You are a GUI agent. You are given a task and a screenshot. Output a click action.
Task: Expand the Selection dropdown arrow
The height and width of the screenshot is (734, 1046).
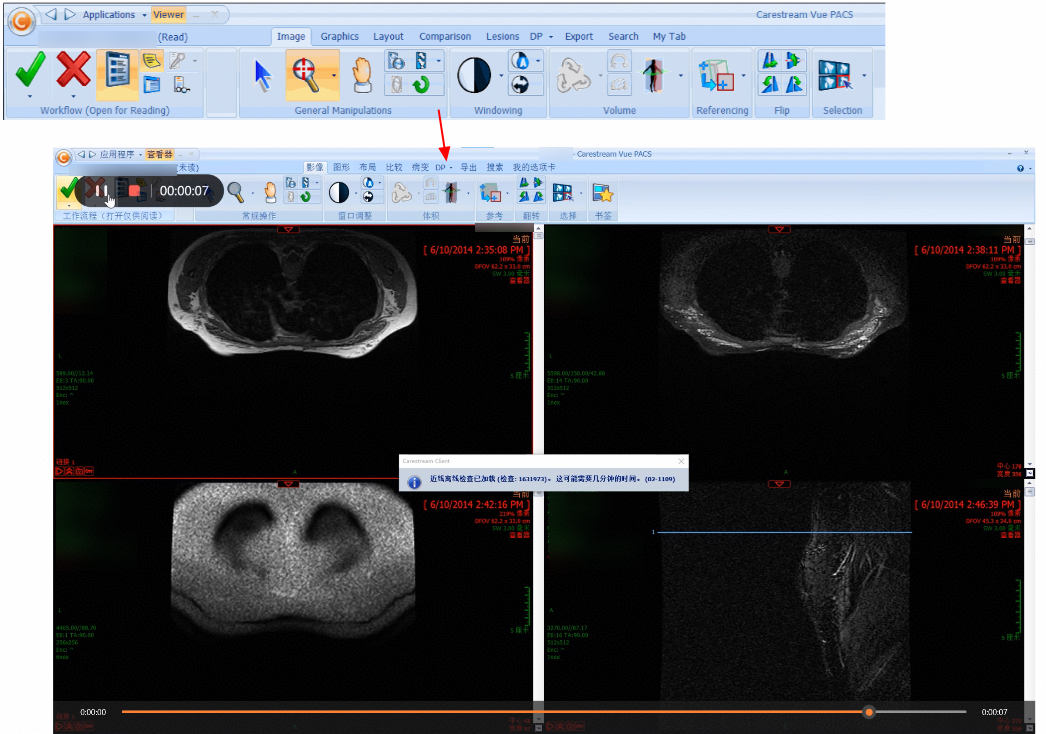[864, 75]
